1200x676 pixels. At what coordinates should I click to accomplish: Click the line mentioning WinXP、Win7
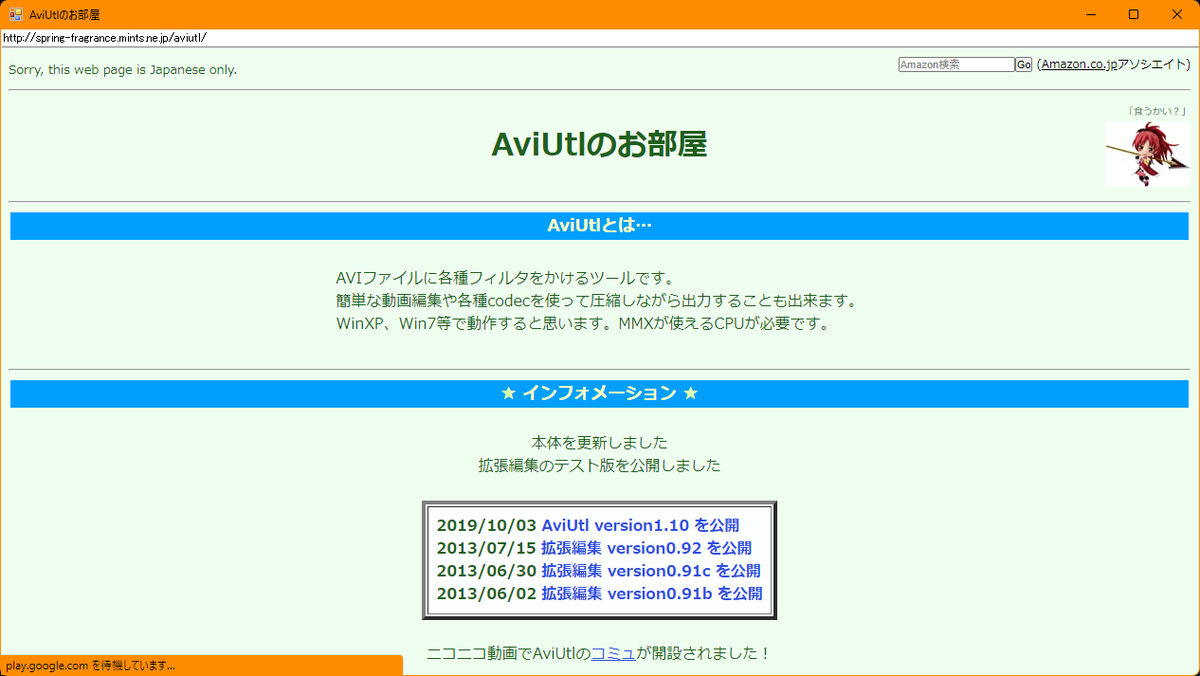tap(584, 324)
